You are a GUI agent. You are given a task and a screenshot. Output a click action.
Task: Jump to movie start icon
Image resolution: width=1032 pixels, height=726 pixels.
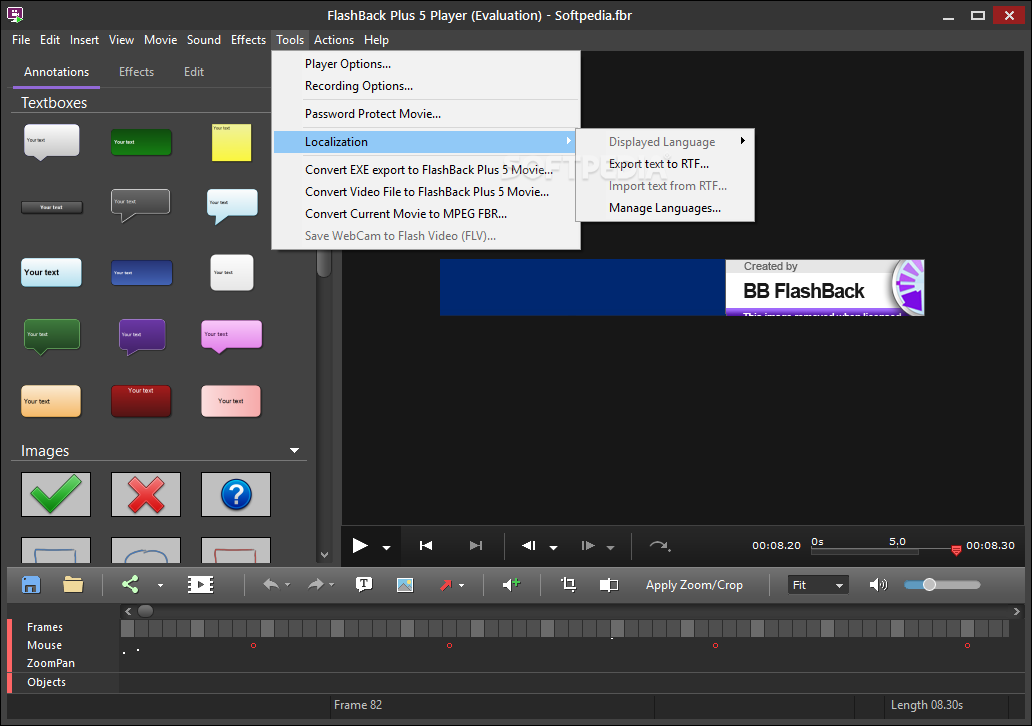point(426,546)
